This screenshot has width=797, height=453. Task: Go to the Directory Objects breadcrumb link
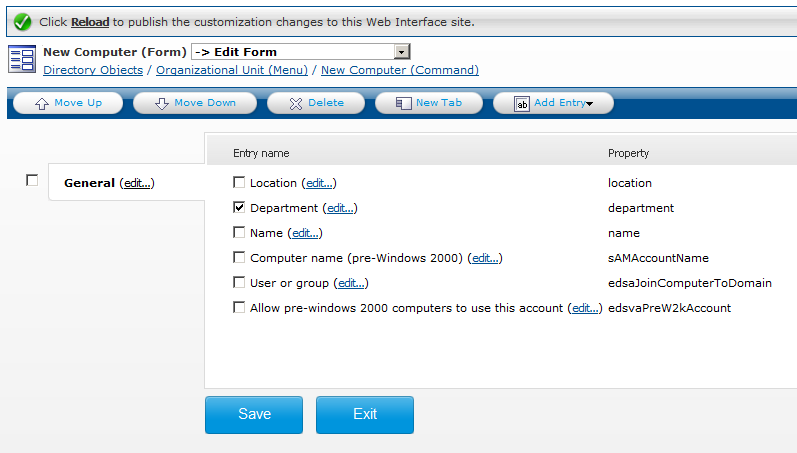click(x=93, y=70)
